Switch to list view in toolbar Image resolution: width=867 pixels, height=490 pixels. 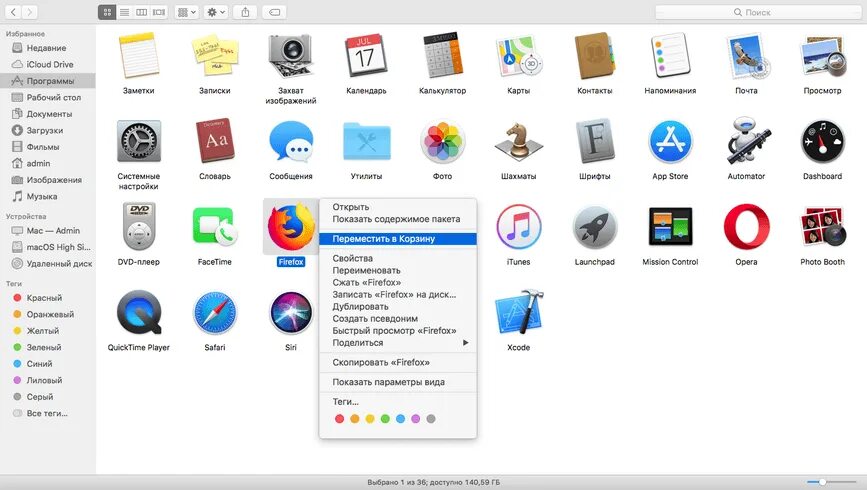coord(124,12)
